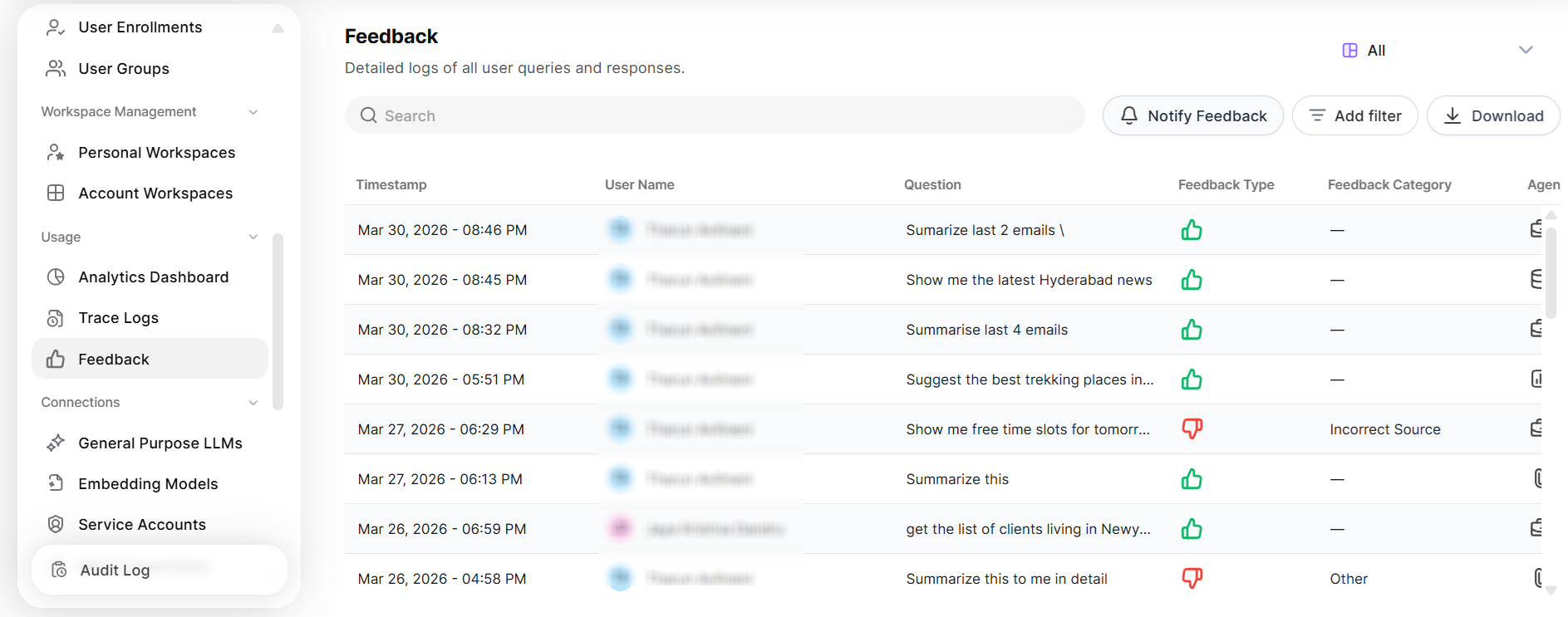Go to Embedding Models page
Screen dimensions: 1568x617
coord(148,484)
